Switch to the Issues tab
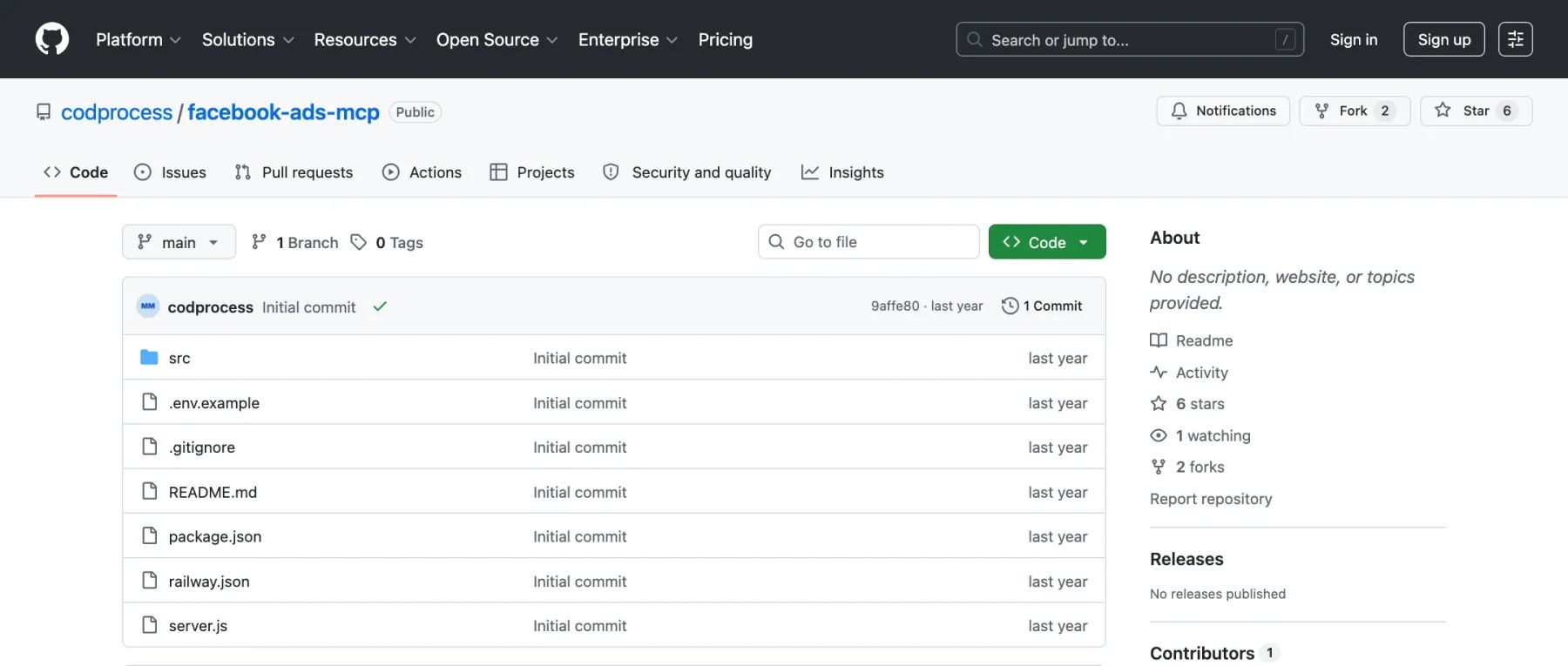The height and width of the screenshot is (666, 1568). [x=170, y=172]
